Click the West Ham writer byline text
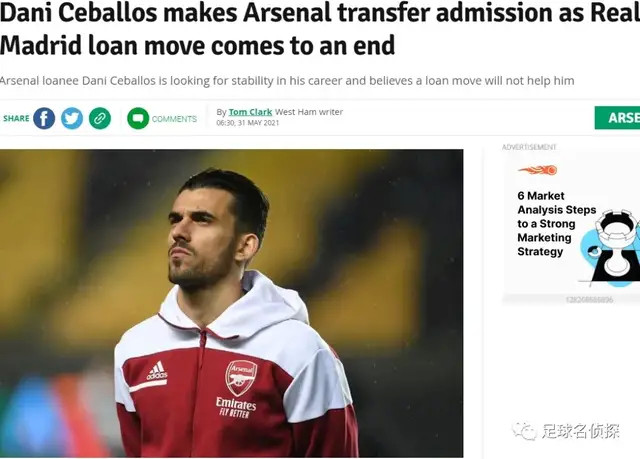 (x=309, y=112)
